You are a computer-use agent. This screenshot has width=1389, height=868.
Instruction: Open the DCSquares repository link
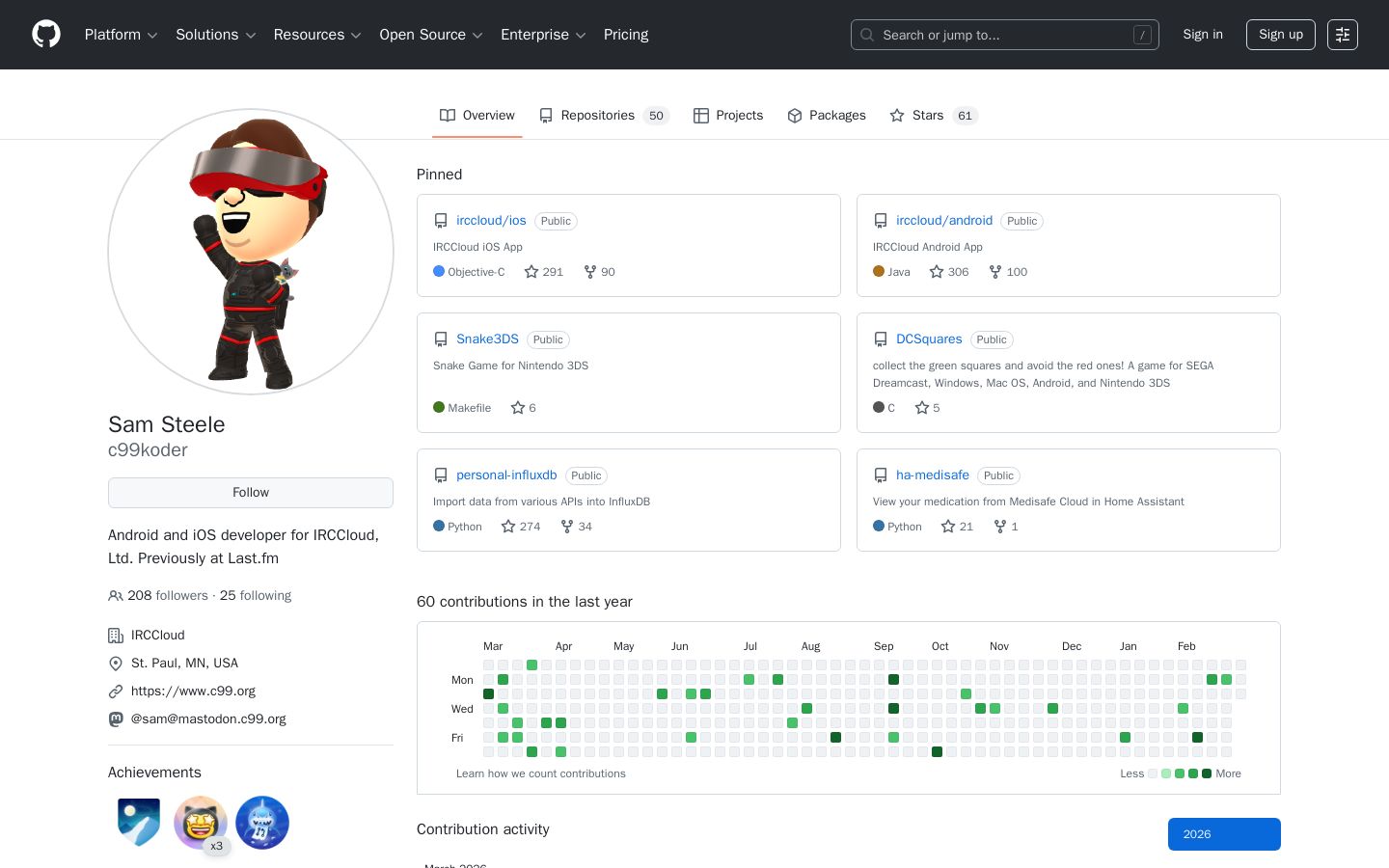pos(929,339)
